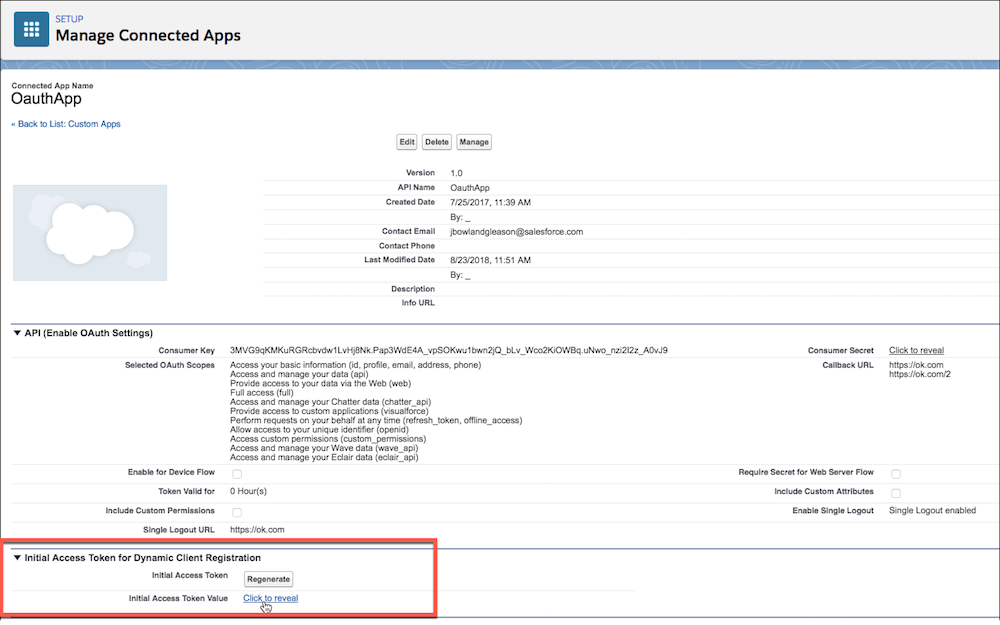Click the Version value 1.0
Screen dimensions: 1000x625
coord(456,173)
